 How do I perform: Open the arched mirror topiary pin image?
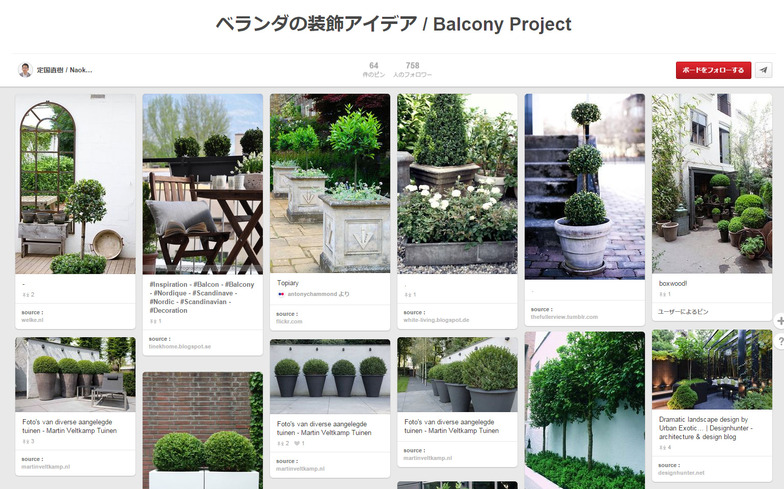pos(76,184)
